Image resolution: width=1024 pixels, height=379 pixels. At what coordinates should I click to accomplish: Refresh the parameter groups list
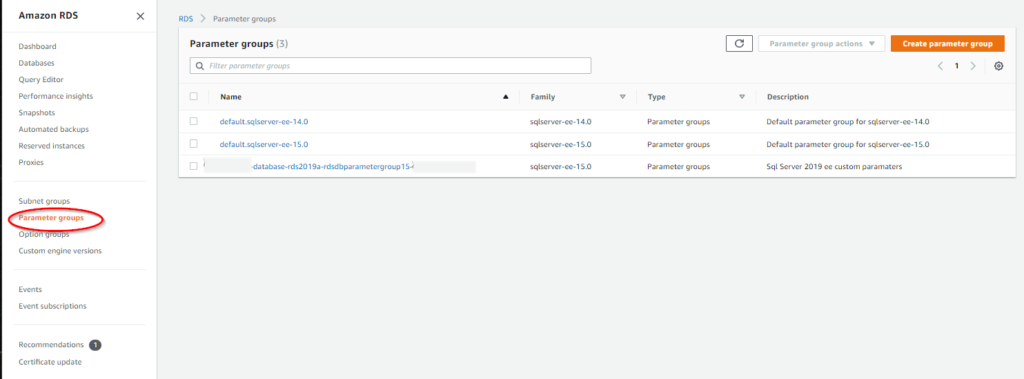pyautogui.click(x=739, y=44)
